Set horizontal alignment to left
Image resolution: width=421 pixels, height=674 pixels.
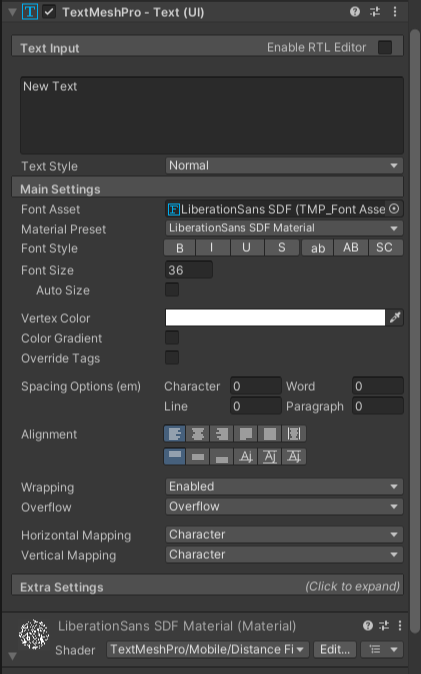pos(175,434)
